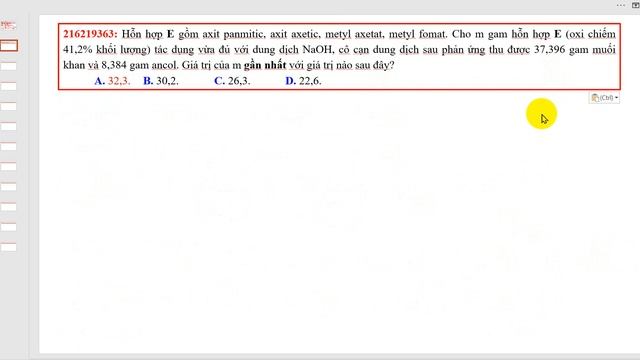Screen dimensions: 640x360
Task: Click the words "metyl fomat"
Action: coord(418,34)
